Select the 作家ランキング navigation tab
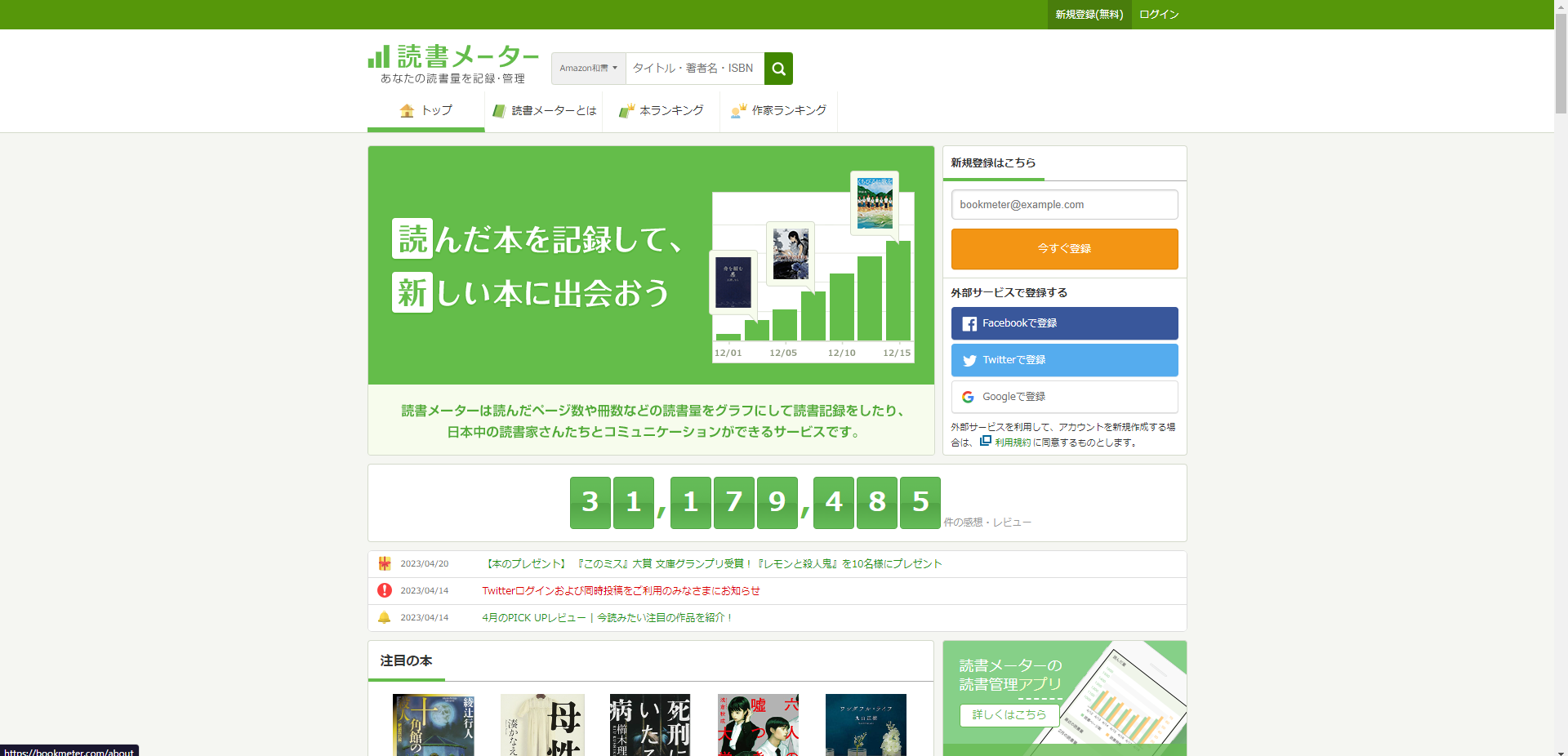 pos(779,111)
